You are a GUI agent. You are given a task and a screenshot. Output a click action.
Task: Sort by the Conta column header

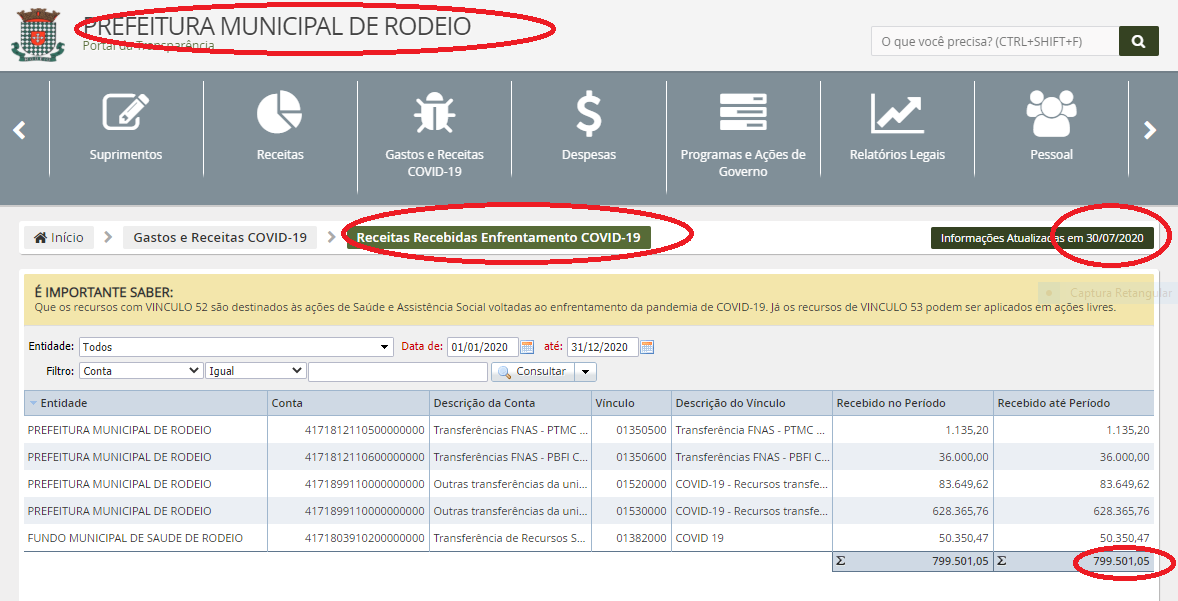[x=348, y=403]
